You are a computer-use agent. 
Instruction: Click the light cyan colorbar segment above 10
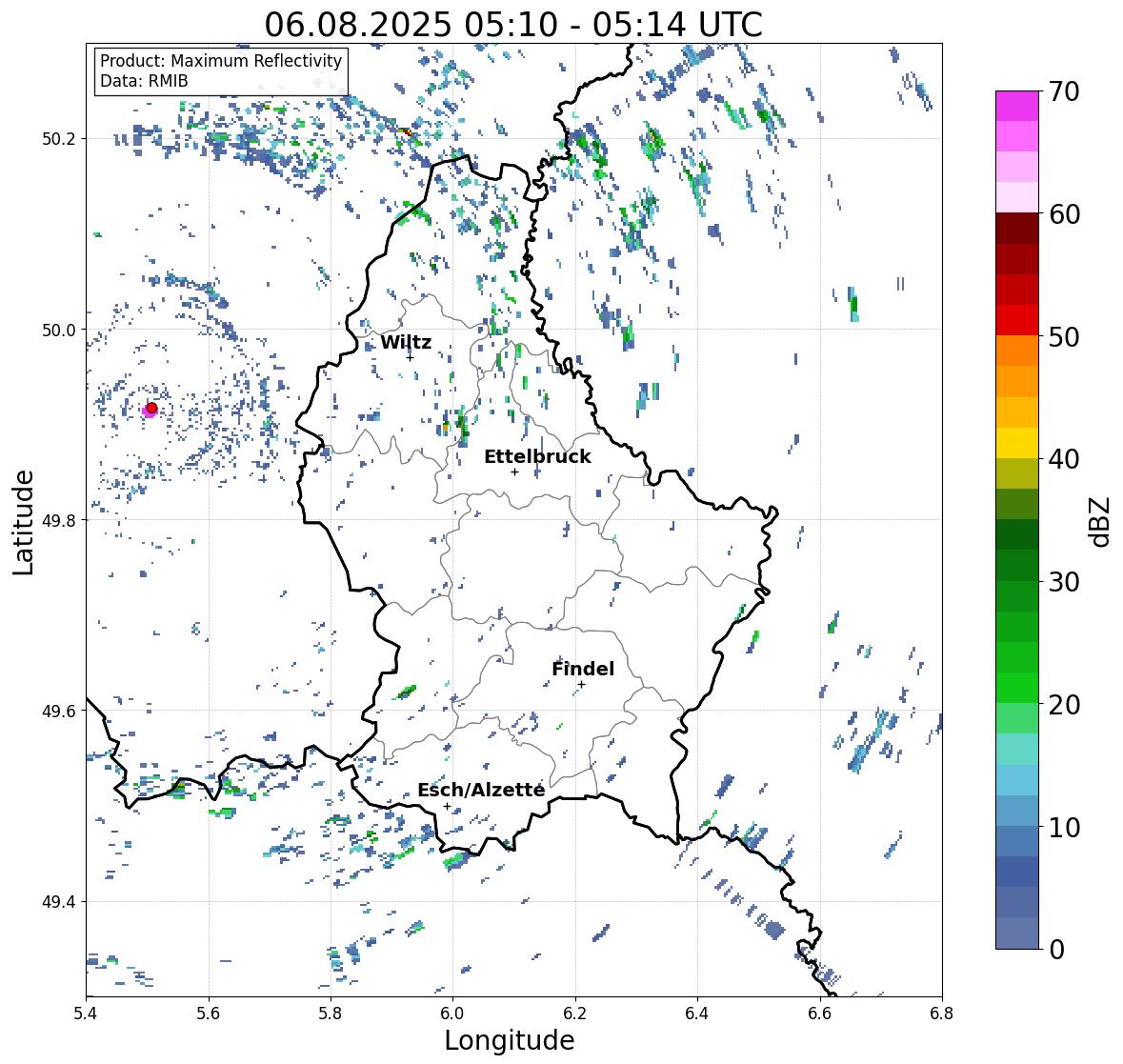point(1017,780)
